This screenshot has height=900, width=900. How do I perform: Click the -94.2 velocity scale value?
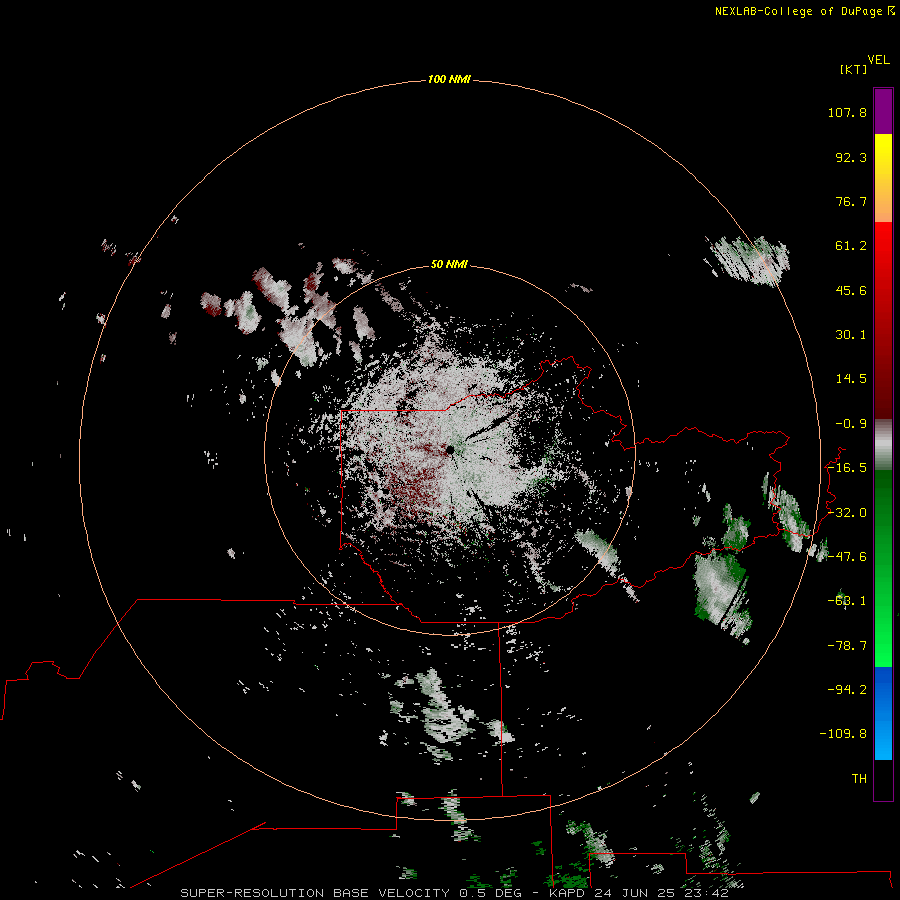(x=847, y=690)
